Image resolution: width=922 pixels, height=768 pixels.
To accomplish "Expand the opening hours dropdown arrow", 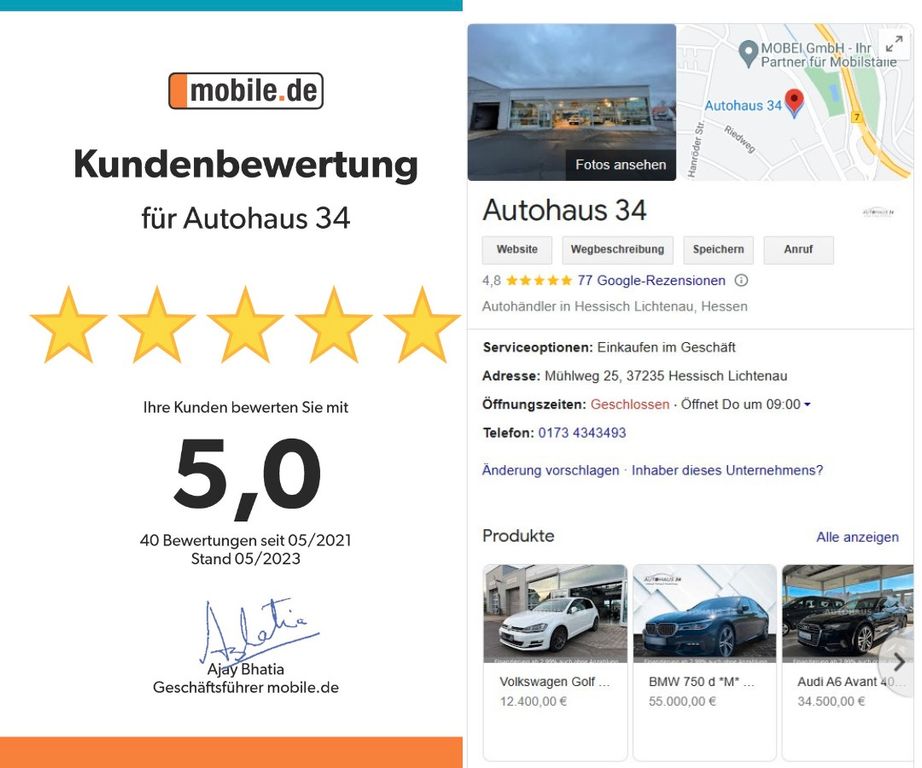I will (807, 405).
